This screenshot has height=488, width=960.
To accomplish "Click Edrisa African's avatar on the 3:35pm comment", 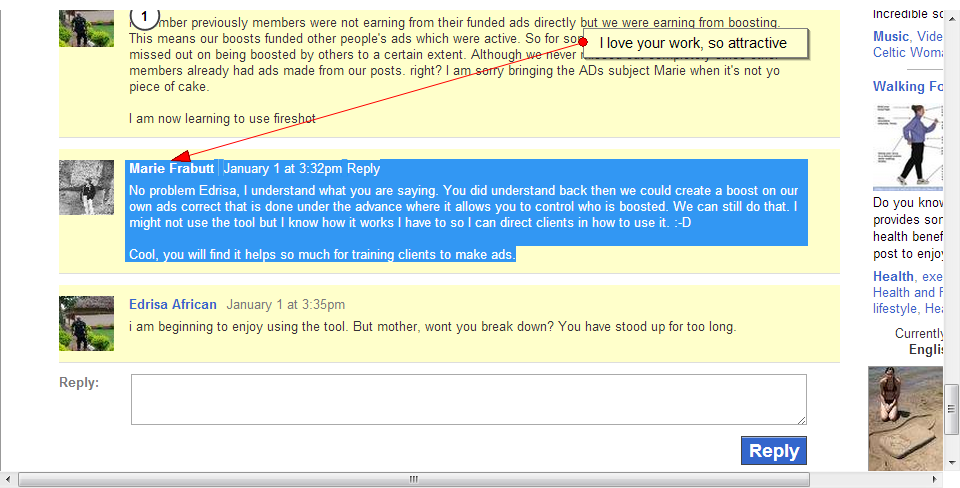I will [86, 323].
